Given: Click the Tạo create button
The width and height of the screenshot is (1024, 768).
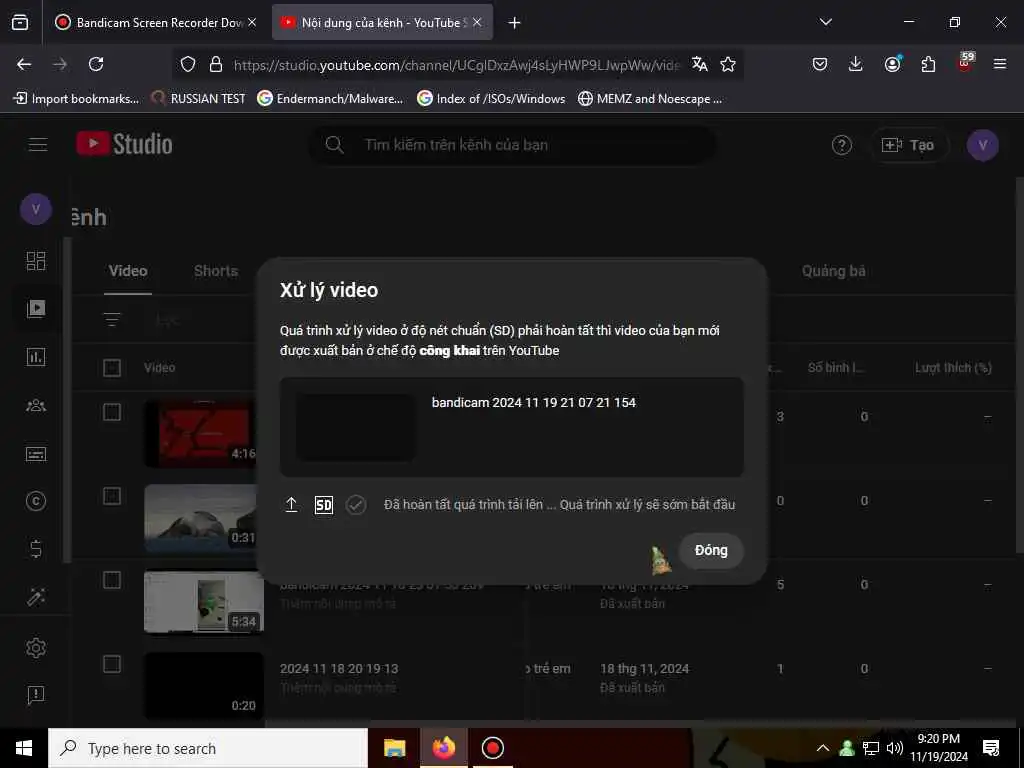Looking at the screenshot, I should pos(908,145).
